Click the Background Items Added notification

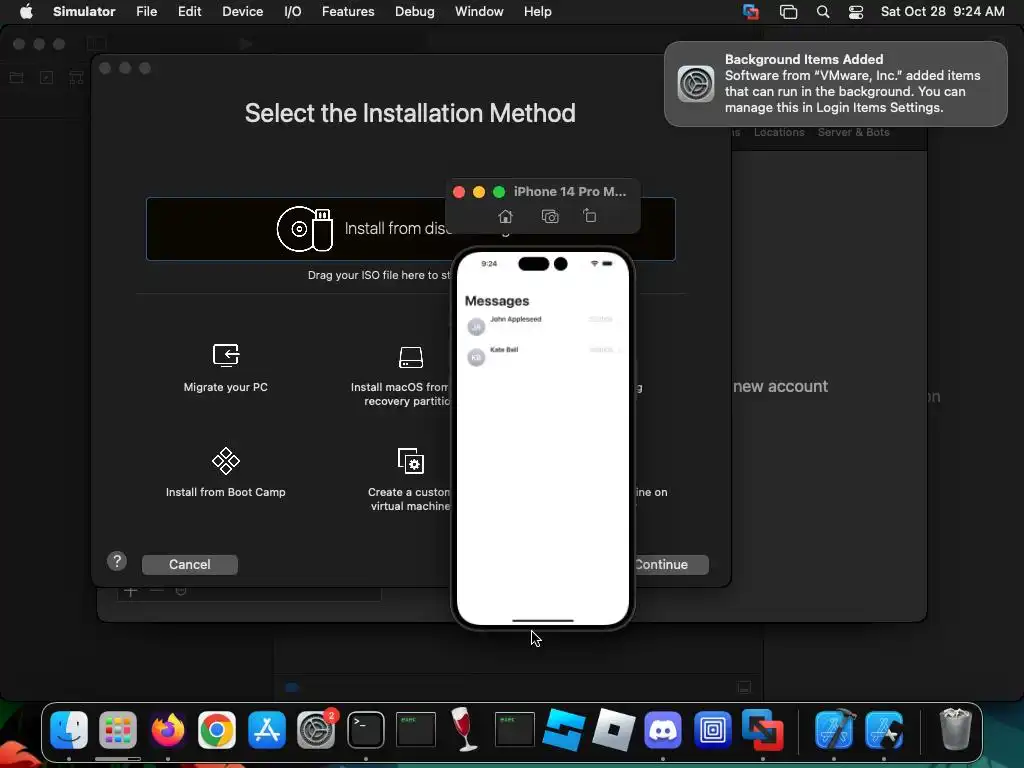pyautogui.click(x=836, y=84)
